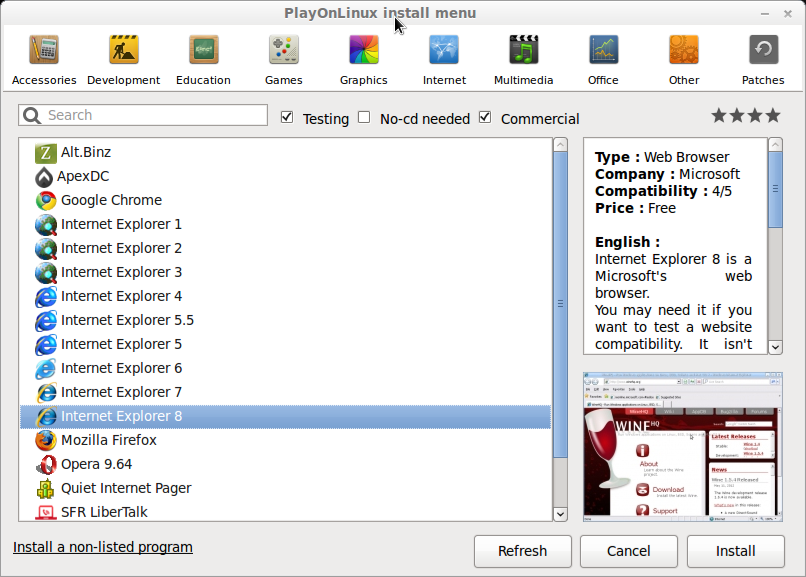Uncheck the Commercial checkbox

[485, 118]
